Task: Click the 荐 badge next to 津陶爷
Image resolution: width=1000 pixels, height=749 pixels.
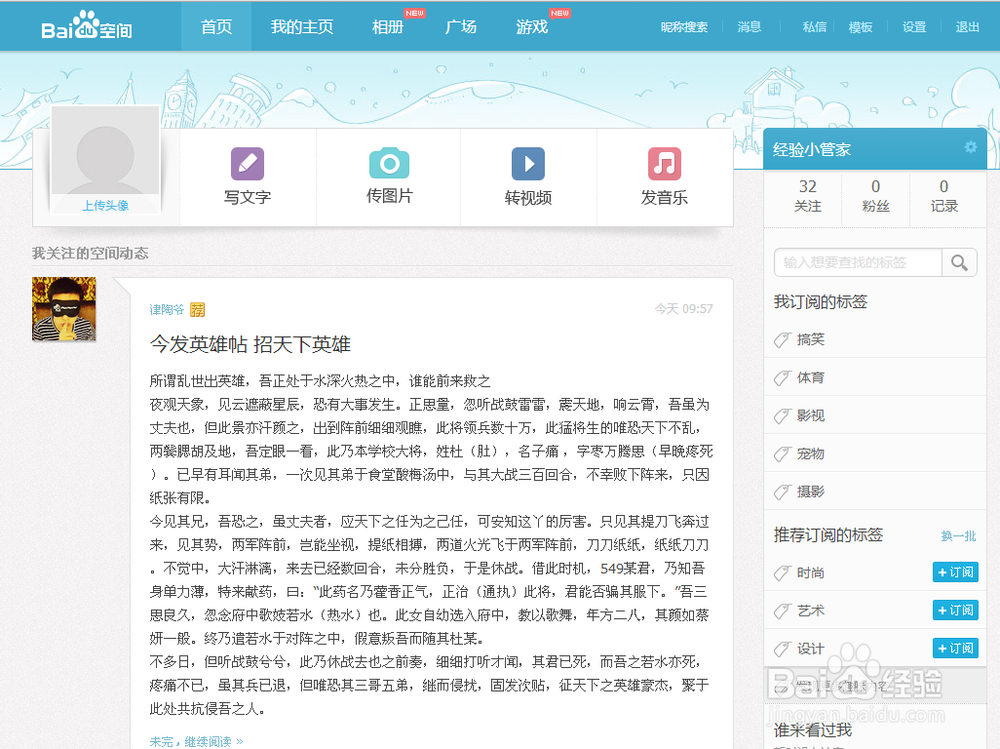Action: (x=198, y=310)
